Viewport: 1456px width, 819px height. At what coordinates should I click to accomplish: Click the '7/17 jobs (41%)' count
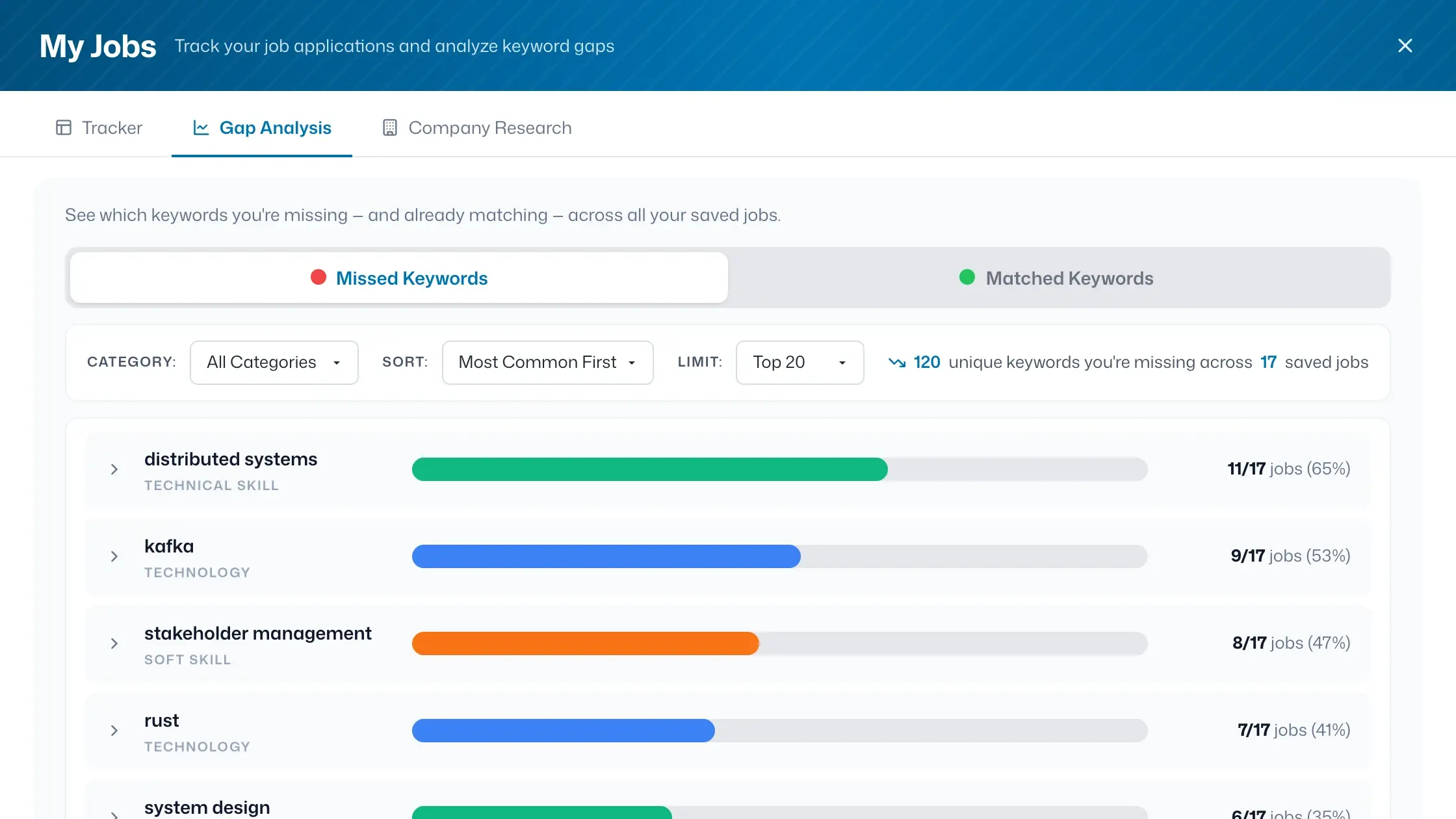pyautogui.click(x=1293, y=730)
